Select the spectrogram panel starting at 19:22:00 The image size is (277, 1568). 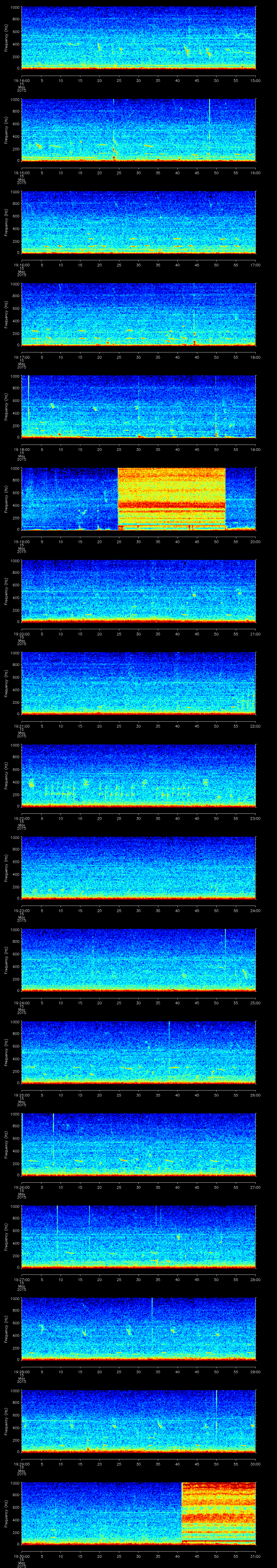pos(139,775)
